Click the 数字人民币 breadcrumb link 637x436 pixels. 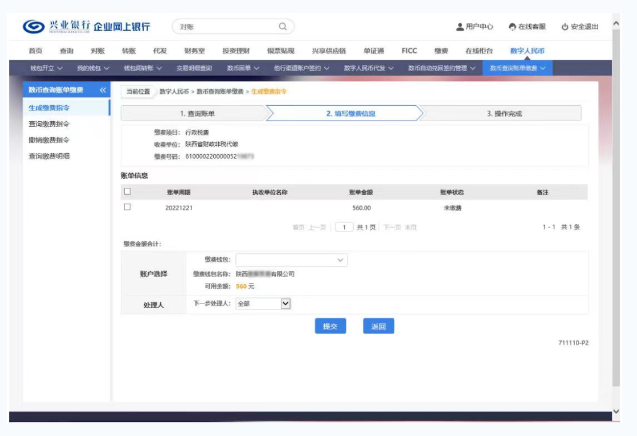(x=175, y=91)
